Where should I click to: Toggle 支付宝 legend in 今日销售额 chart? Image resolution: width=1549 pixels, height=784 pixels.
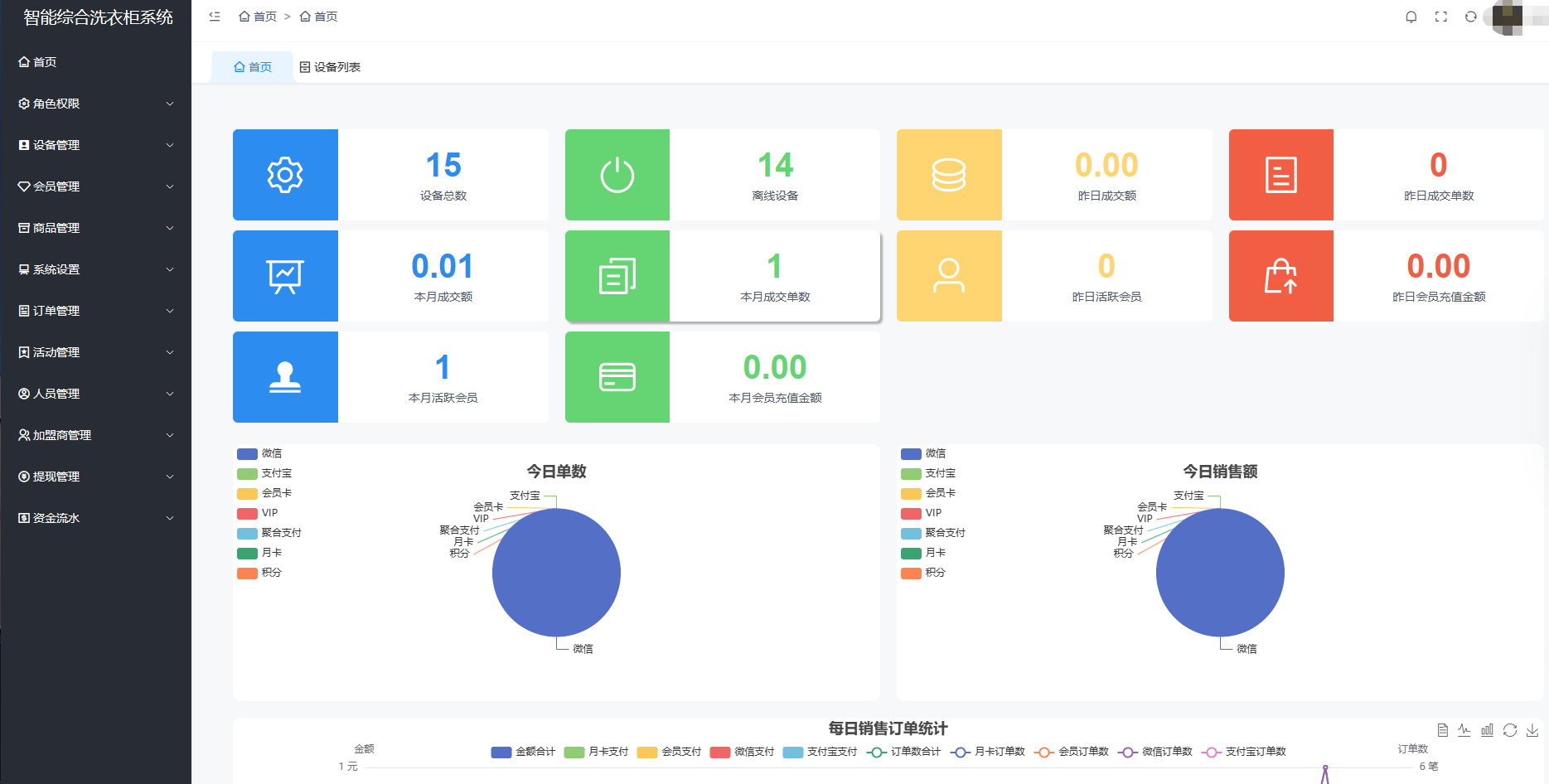point(928,473)
